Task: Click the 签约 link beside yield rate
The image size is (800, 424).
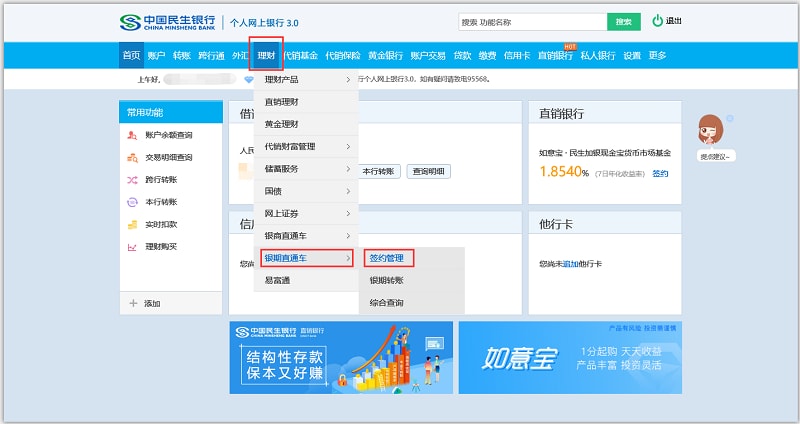Action: coord(660,173)
